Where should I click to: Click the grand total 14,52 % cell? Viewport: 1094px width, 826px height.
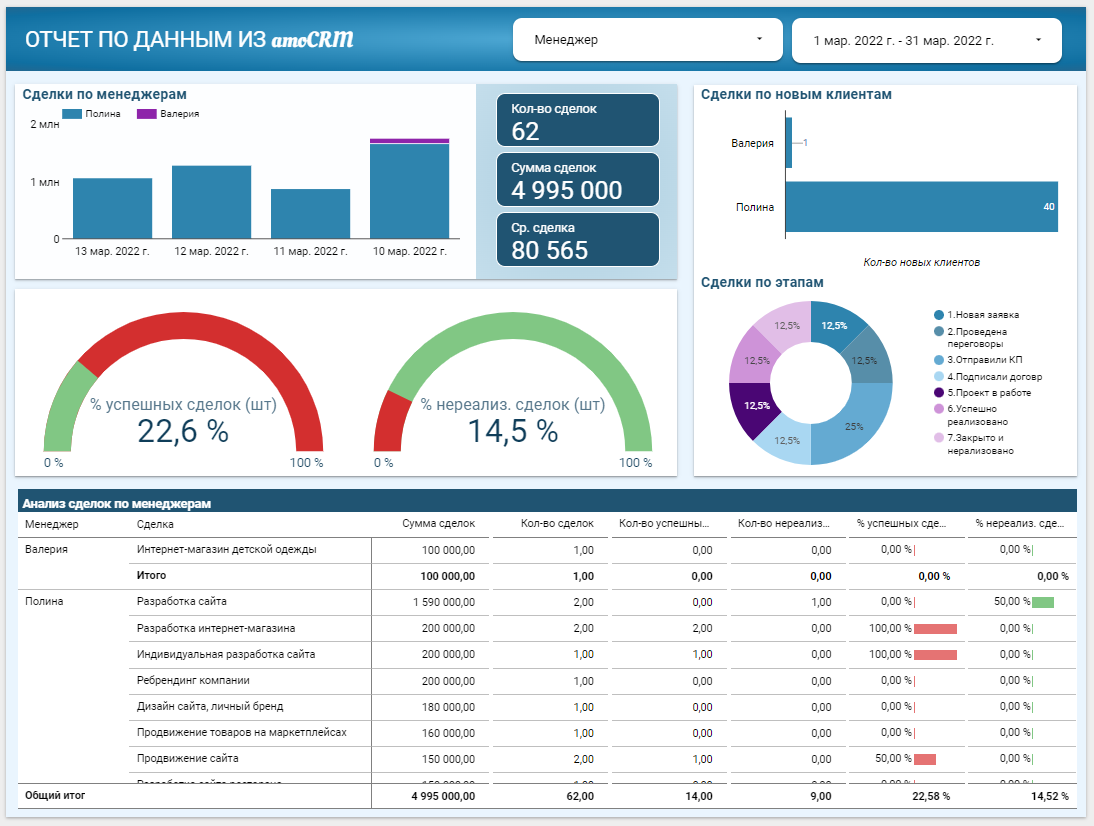(1049, 796)
